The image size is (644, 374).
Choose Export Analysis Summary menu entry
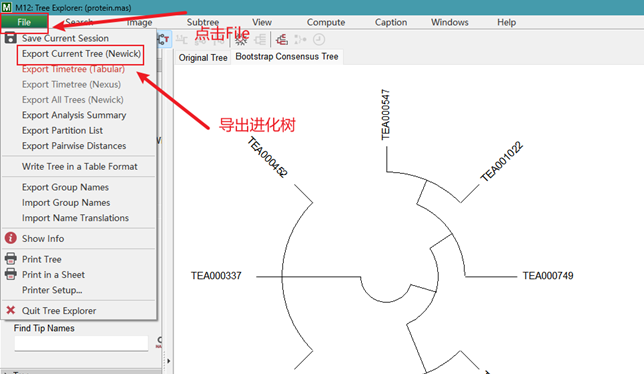(74, 115)
